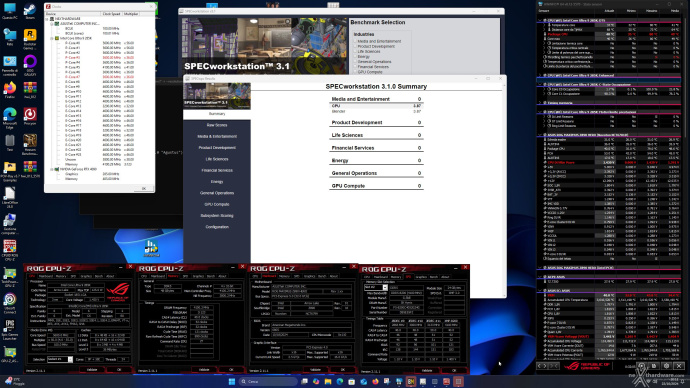Collapse NVIDIA GeForce RTX node in Clocks
The height and width of the screenshot is (388, 690).
(52, 169)
